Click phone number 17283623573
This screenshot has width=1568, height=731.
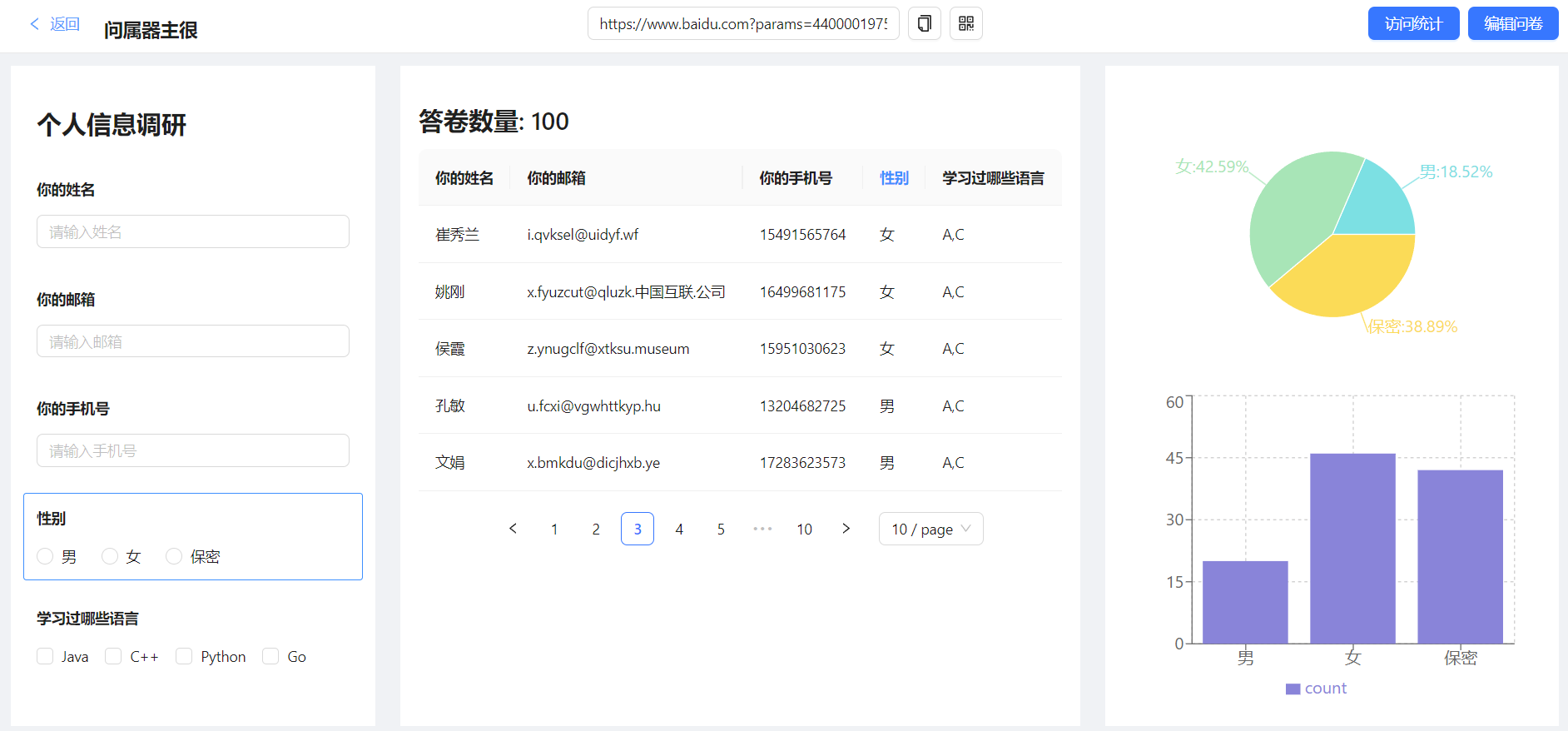[x=802, y=463]
